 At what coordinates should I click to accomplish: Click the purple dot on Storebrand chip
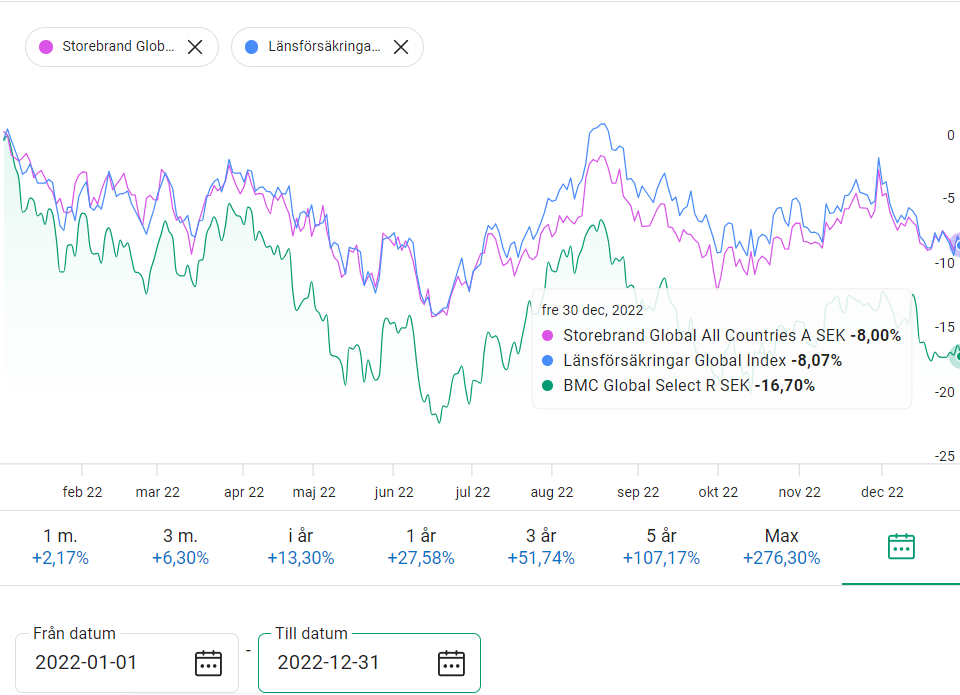[45, 47]
